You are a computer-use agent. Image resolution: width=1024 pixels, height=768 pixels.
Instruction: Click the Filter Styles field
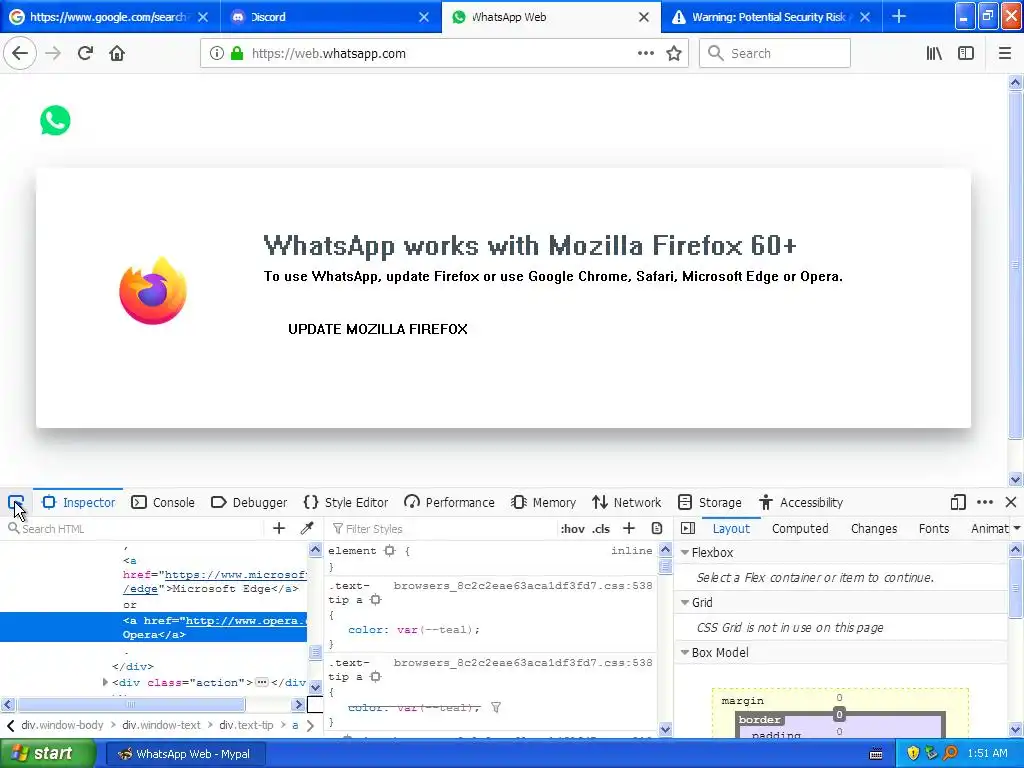[x=444, y=528]
